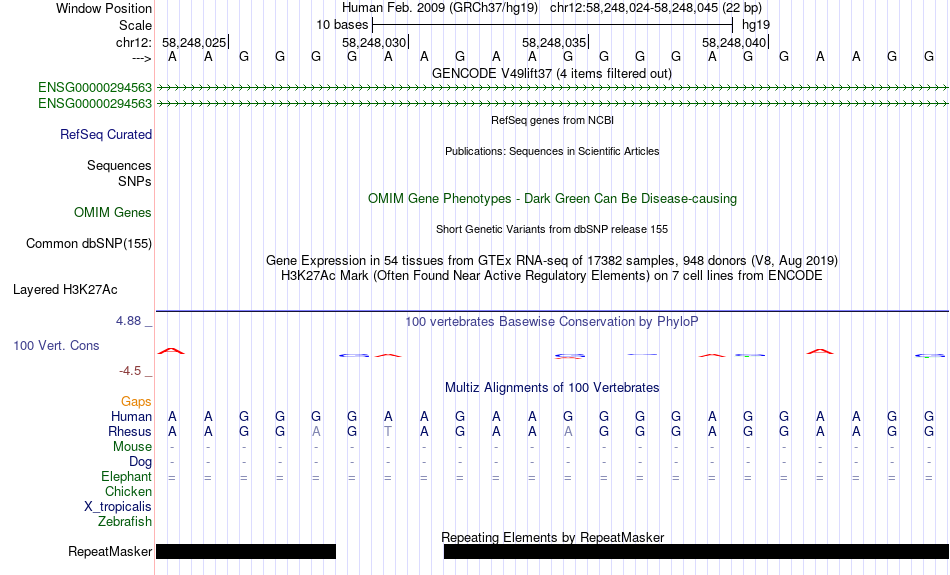950x575 pixels.
Task: Open 100 vertebrates Basewise Conservation by PhyloP title
Action: pyautogui.click(x=552, y=322)
